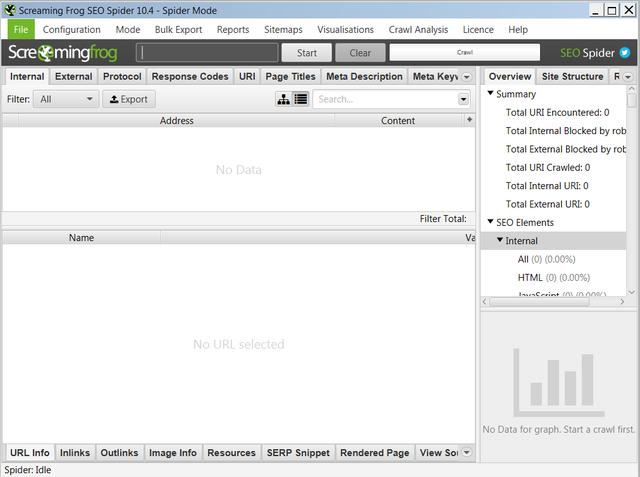Open the Bulk Export menu
The image size is (640, 477).
(x=178, y=30)
